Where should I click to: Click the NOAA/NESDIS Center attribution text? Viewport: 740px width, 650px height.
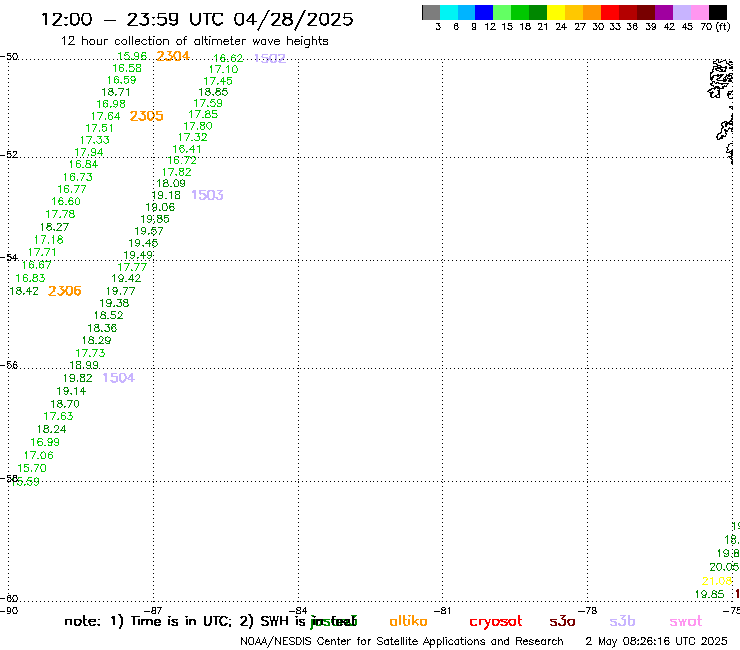[x=402, y=641]
